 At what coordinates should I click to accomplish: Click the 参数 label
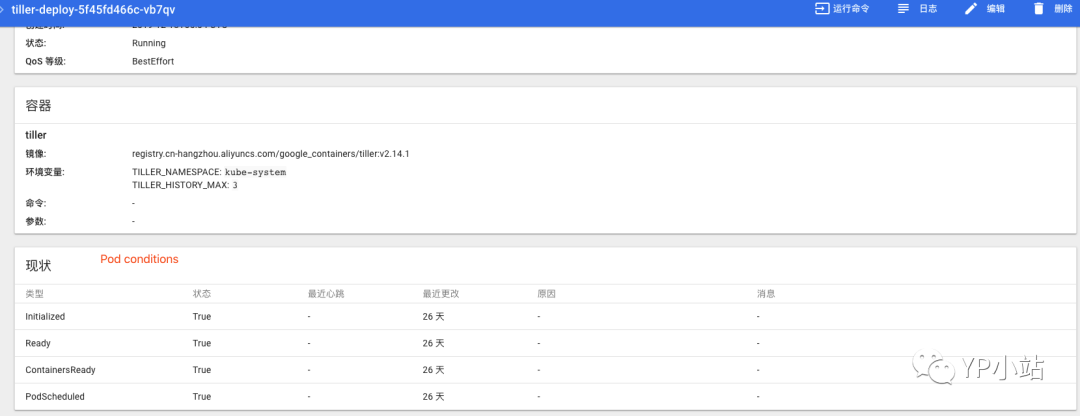tap(36, 222)
